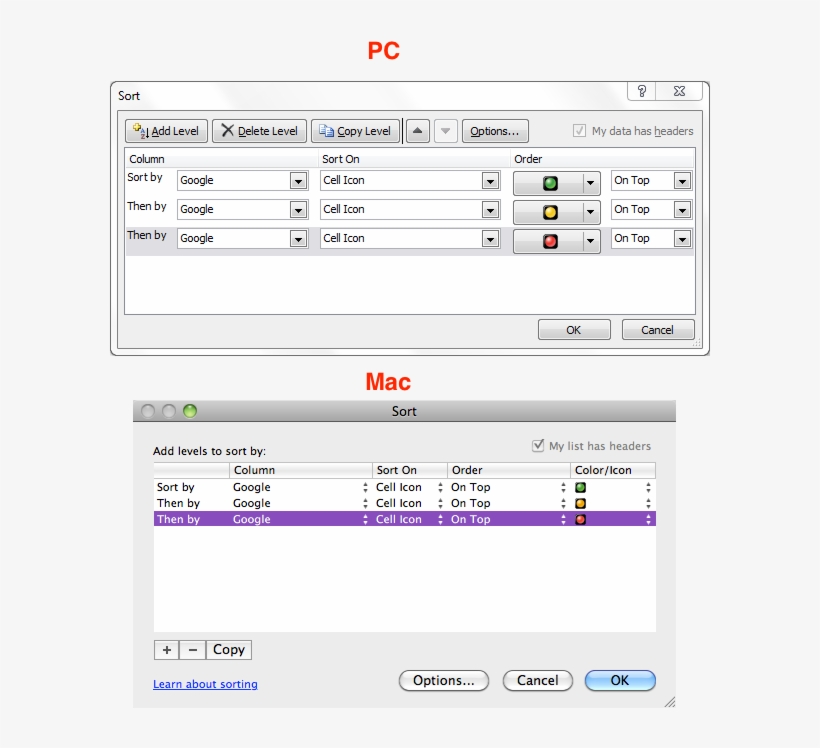820x748 pixels.
Task: Click the orange swatch in highlighted Mac row
Action: pyautogui.click(x=578, y=519)
